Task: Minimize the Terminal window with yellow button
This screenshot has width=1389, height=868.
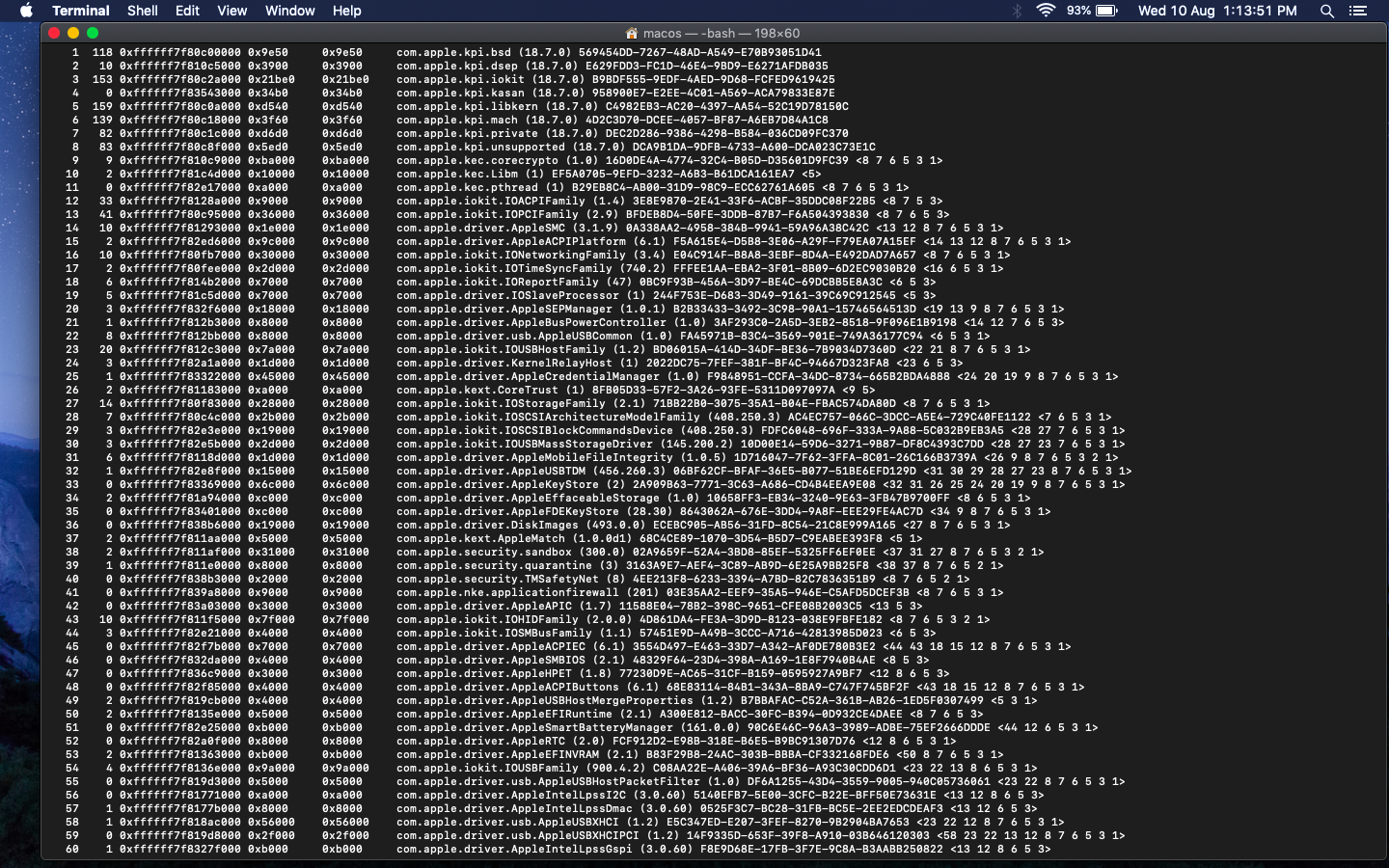Action: (73, 33)
